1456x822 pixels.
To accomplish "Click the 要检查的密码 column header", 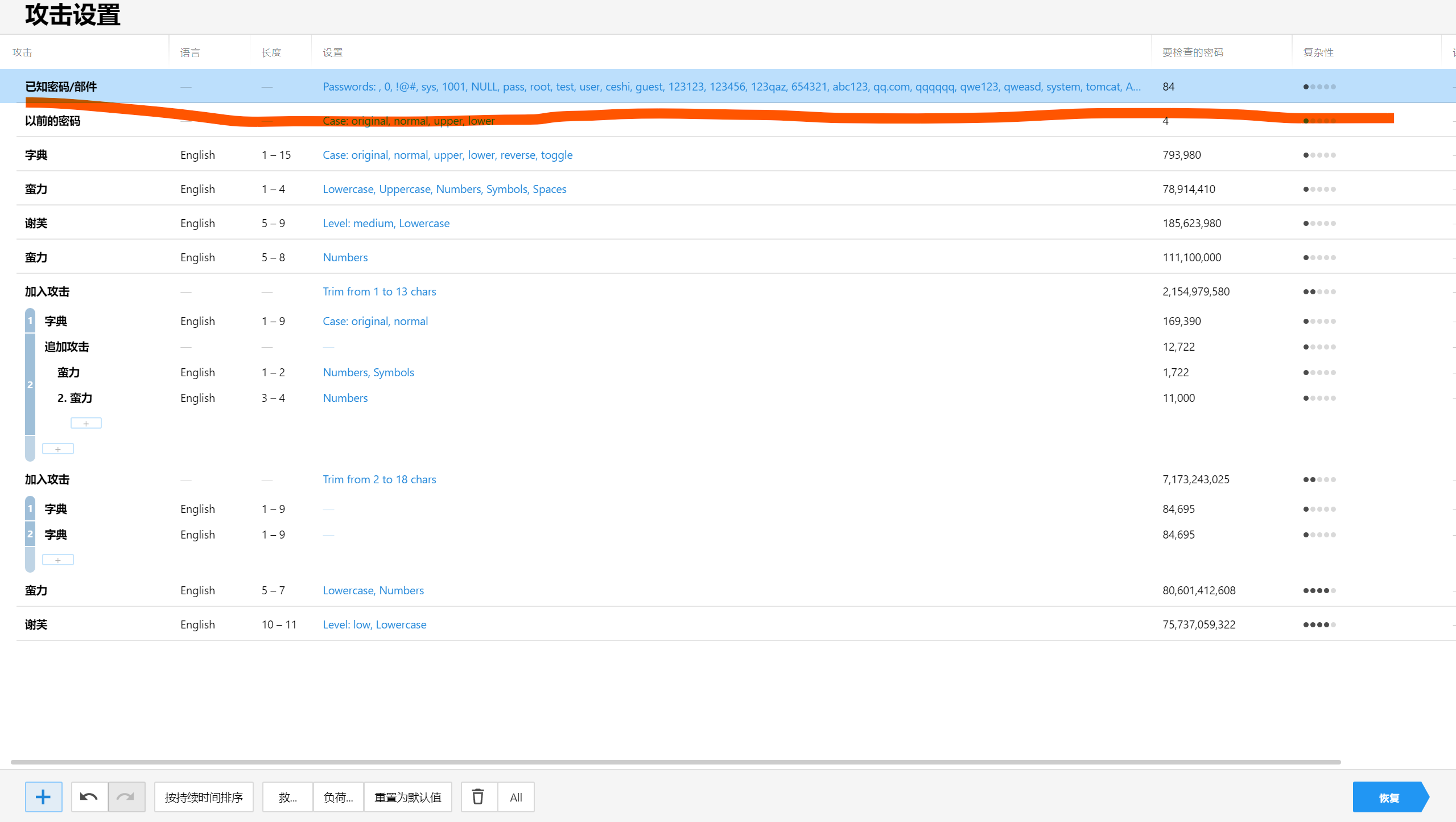I will [1192, 52].
